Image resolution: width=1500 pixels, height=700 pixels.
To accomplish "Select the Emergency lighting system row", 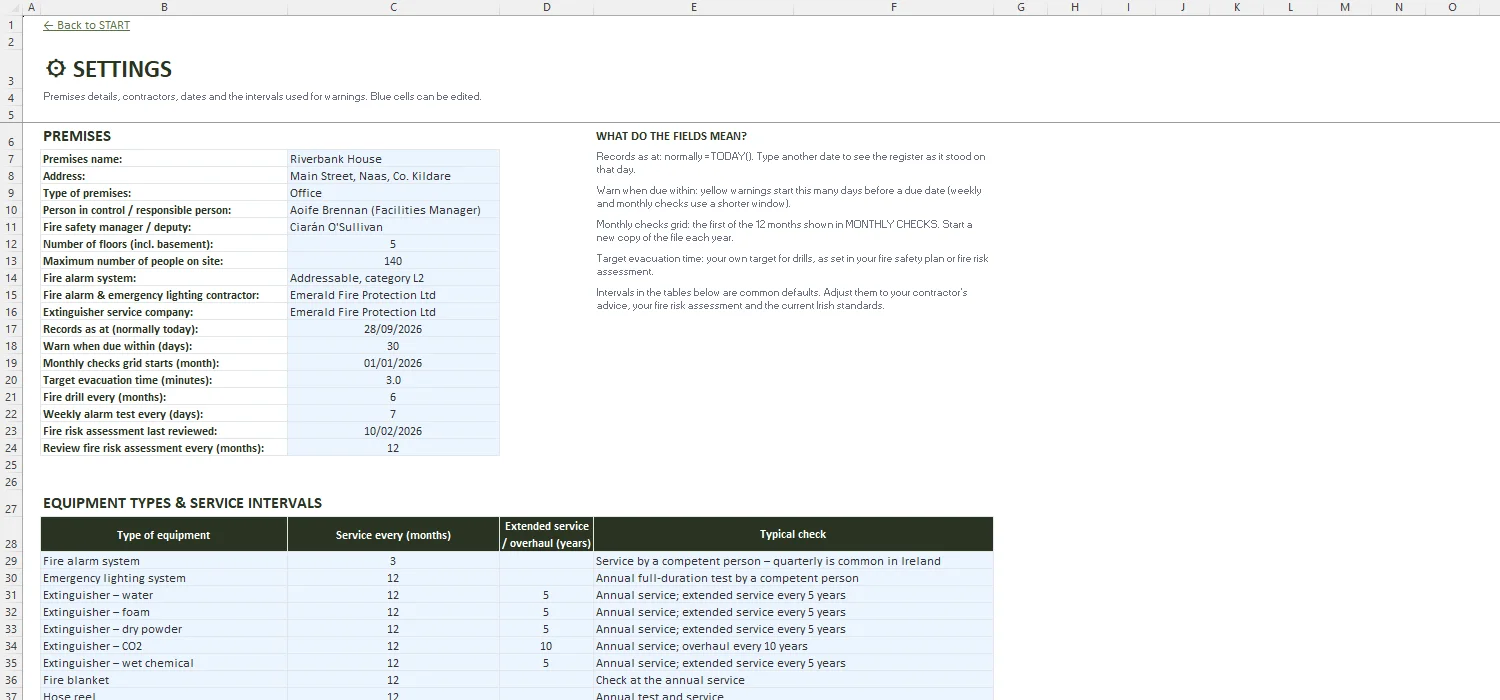I will point(164,578).
